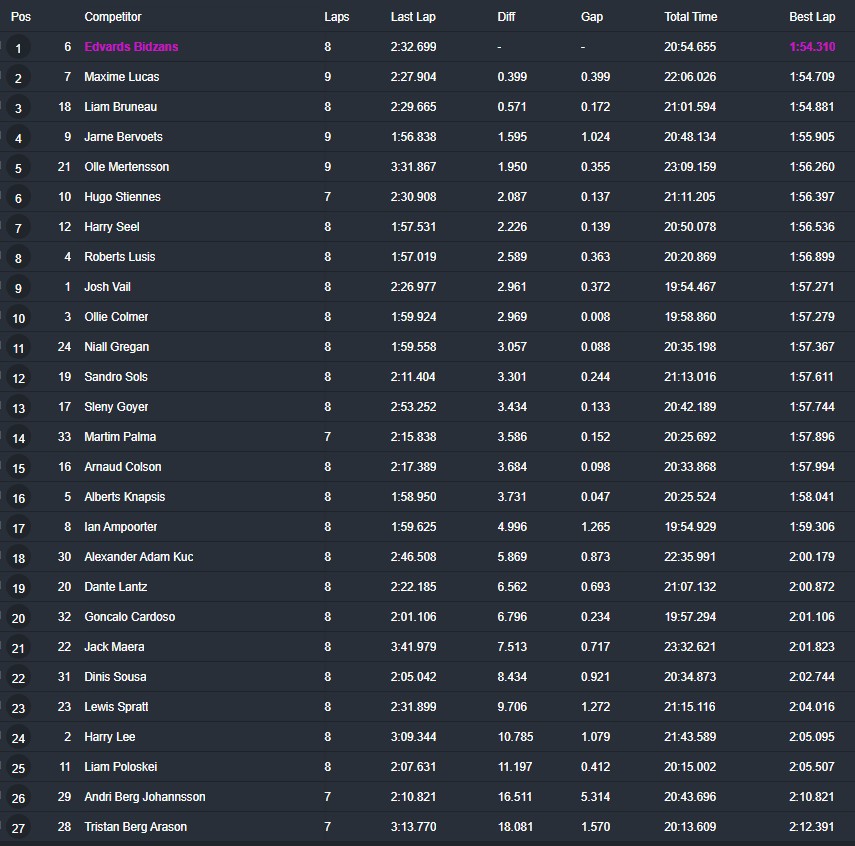
Task: Select competitor Tristan Berg Arason
Action: coord(135,827)
